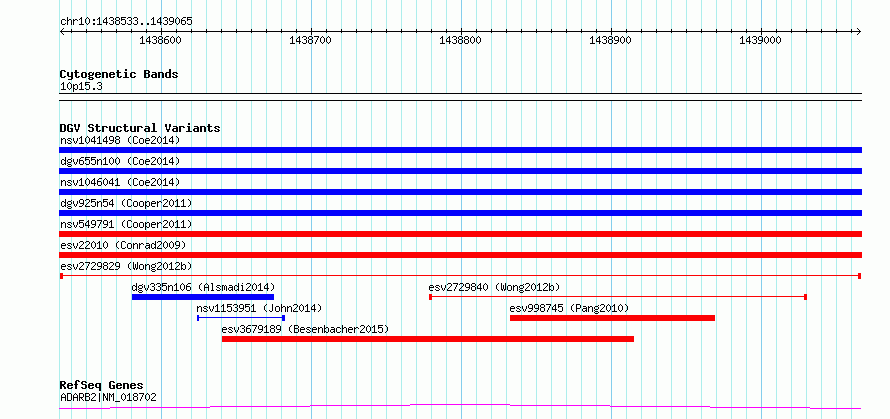Click the 1438900 ruler position label

tap(611, 40)
